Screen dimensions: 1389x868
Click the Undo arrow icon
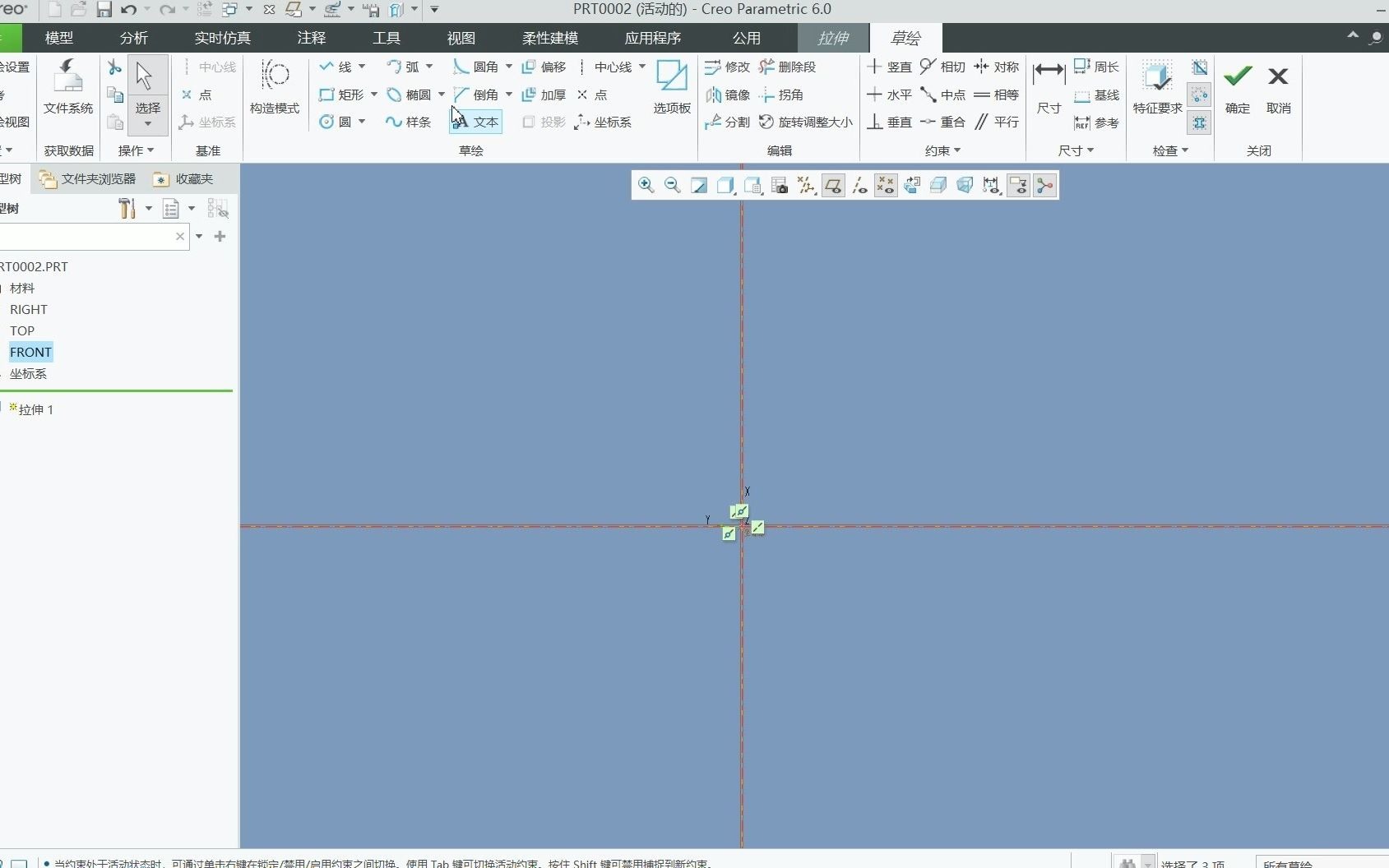(128, 10)
